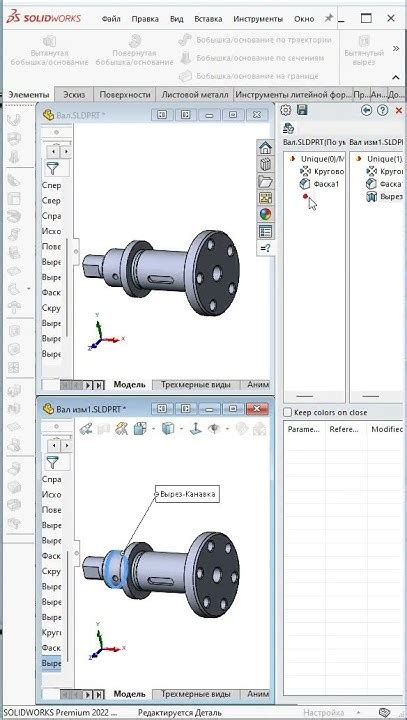Open the Инструменты menu
The width and height of the screenshot is (407, 720).
tap(258, 19)
